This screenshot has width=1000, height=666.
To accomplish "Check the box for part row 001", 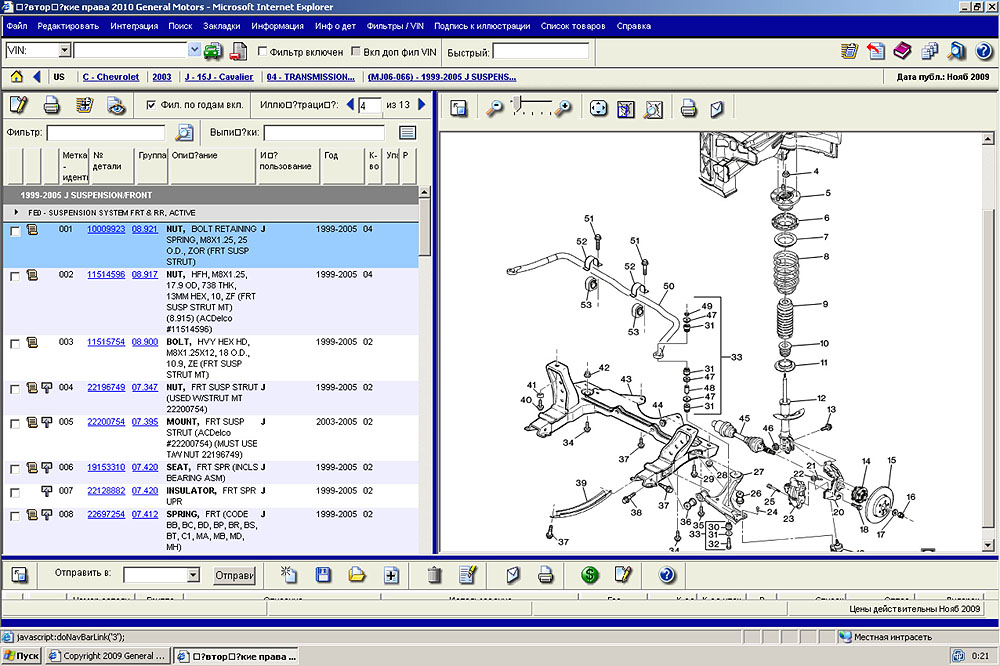I will 15,231.
